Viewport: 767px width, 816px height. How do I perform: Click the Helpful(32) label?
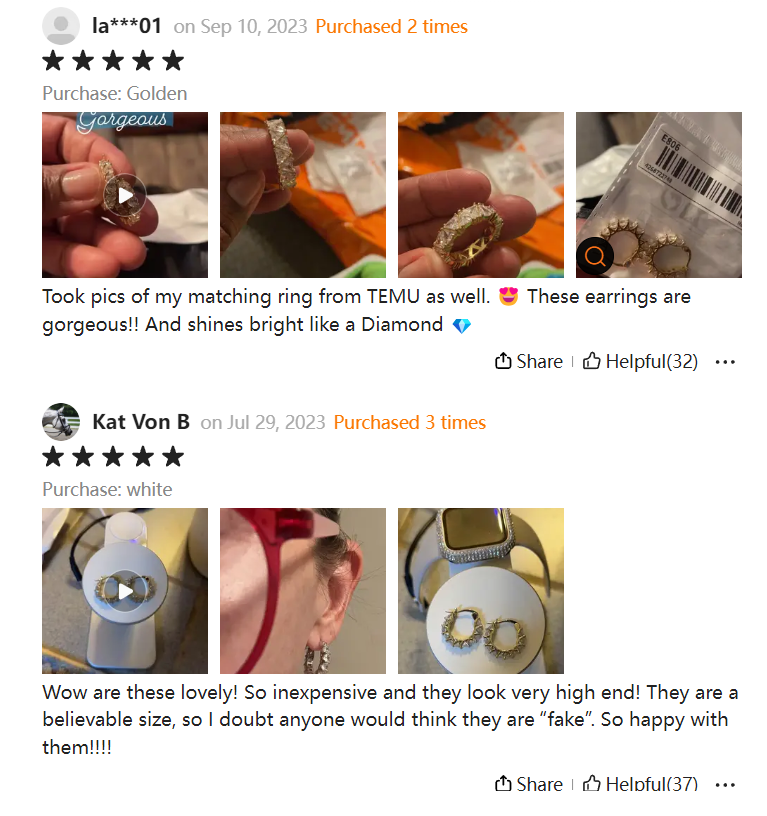coord(651,361)
